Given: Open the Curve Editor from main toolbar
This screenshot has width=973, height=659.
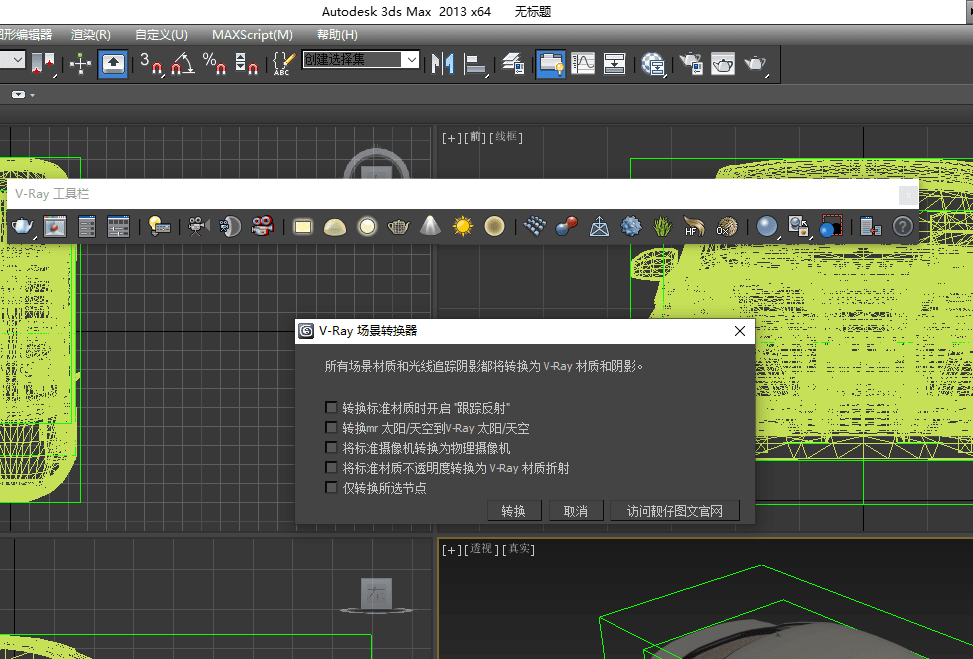Looking at the screenshot, I should click(x=583, y=63).
